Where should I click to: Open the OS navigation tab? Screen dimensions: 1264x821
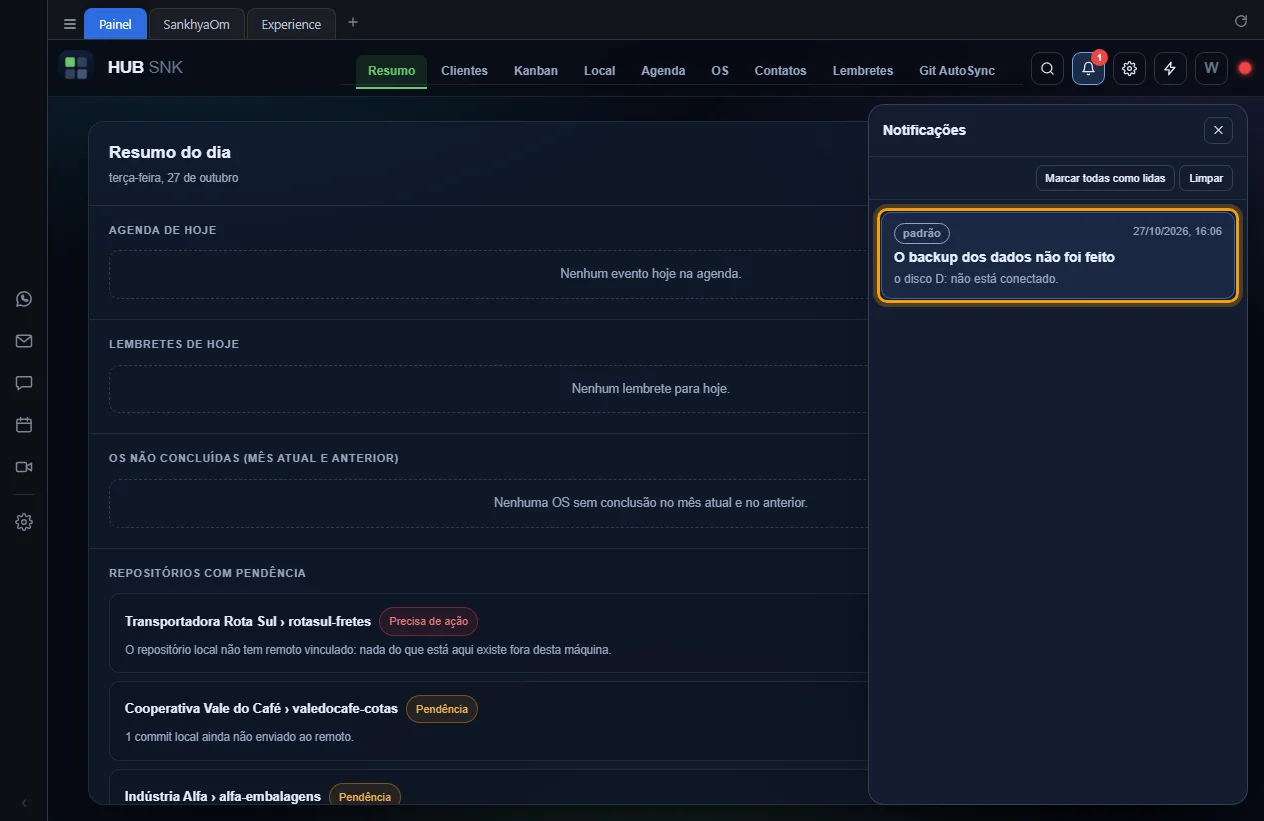(x=720, y=71)
